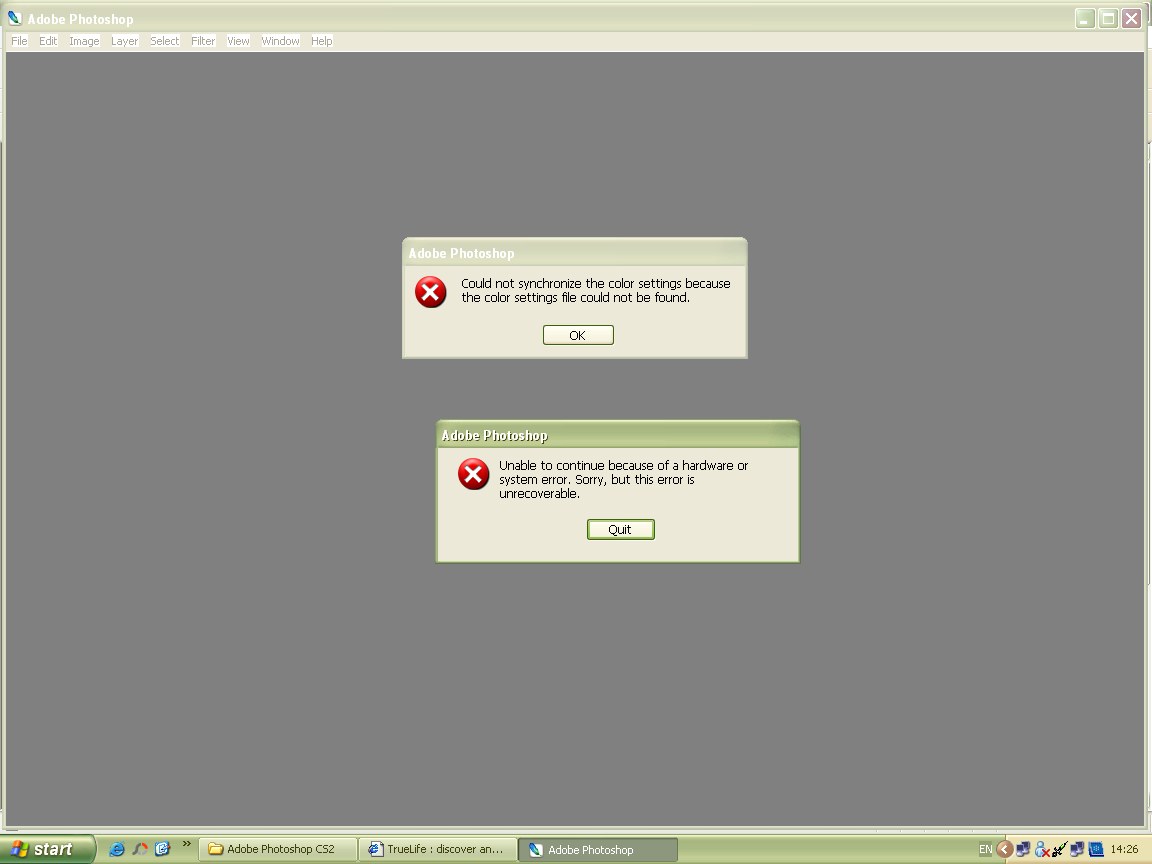
Task: Open the Layer menu
Action: pyautogui.click(x=124, y=41)
